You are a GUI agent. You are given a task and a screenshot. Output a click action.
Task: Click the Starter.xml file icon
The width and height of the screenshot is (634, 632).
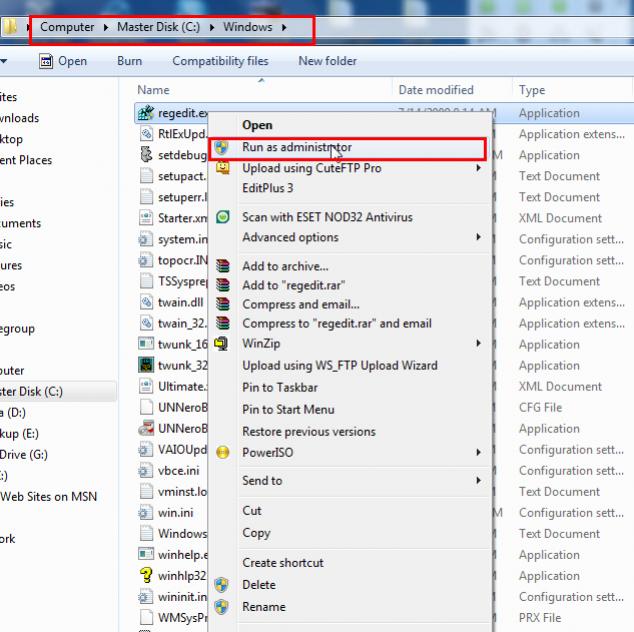pos(146,218)
